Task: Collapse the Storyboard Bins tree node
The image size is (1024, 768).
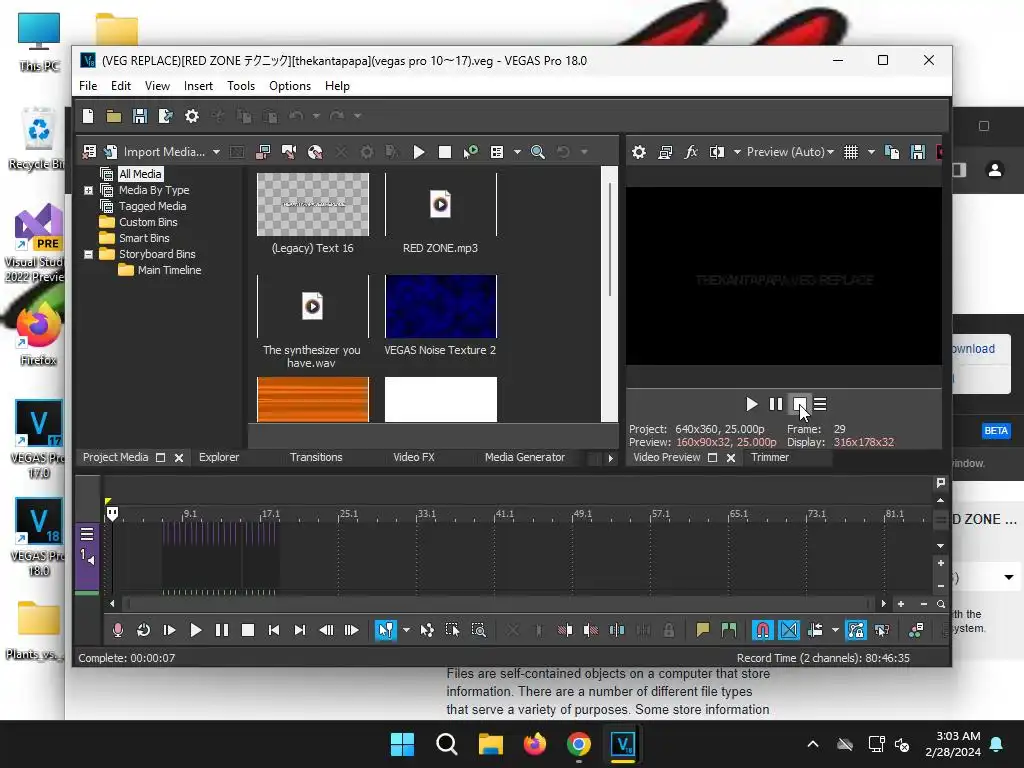Action: pyautogui.click(x=88, y=255)
